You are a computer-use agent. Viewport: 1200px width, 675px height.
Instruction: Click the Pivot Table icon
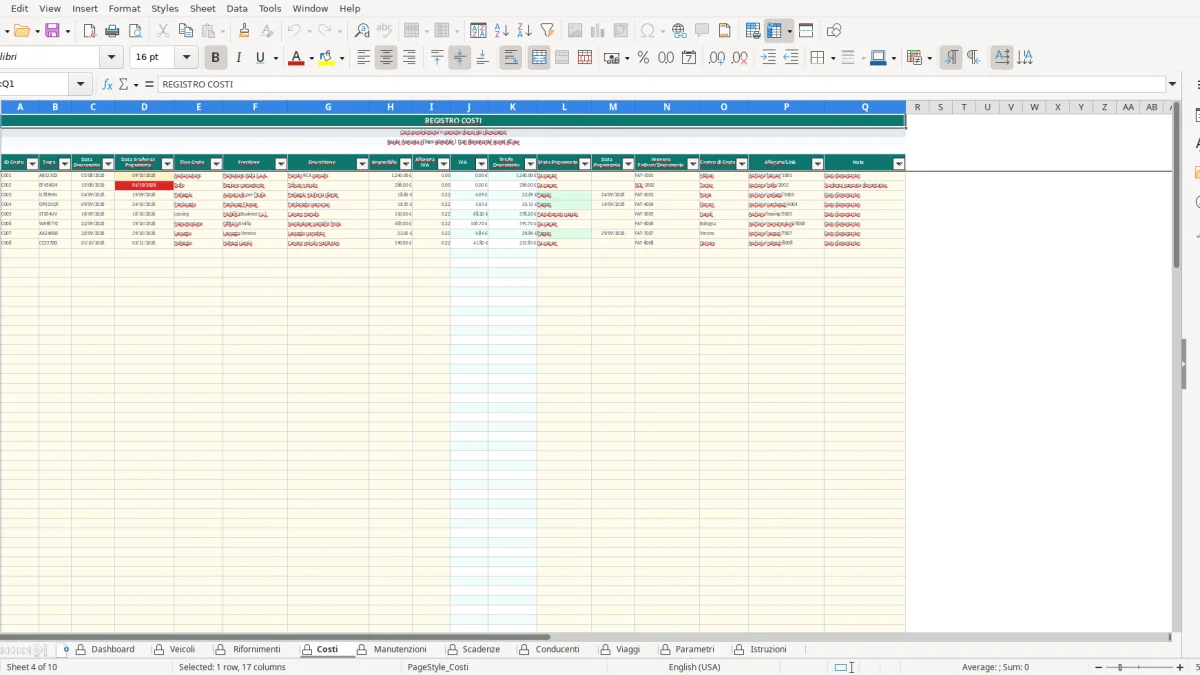[621, 31]
